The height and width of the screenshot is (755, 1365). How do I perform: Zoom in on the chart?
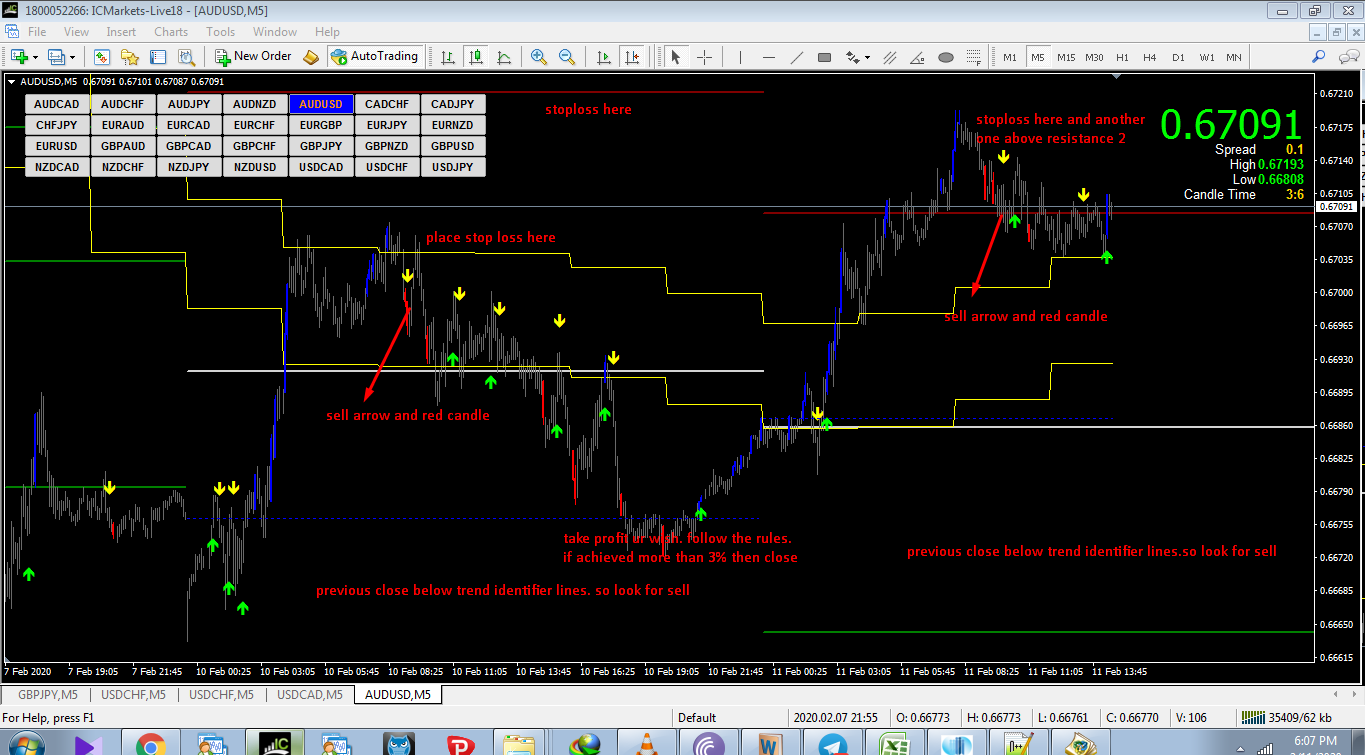point(538,57)
